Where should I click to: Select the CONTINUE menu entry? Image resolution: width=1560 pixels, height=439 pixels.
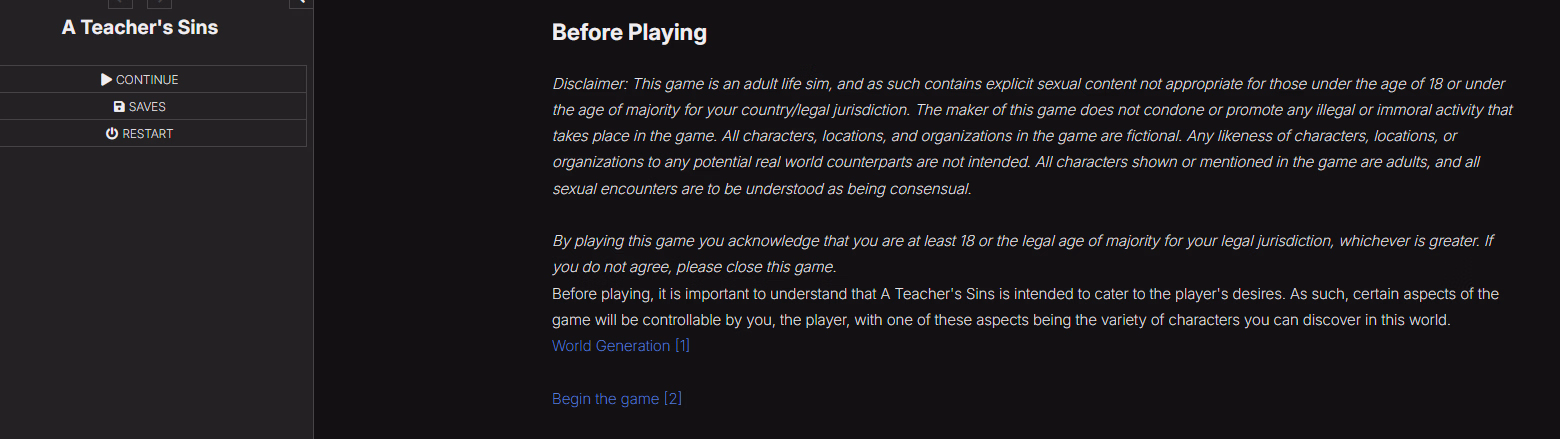pyautogui.click(x=140, y=79)
